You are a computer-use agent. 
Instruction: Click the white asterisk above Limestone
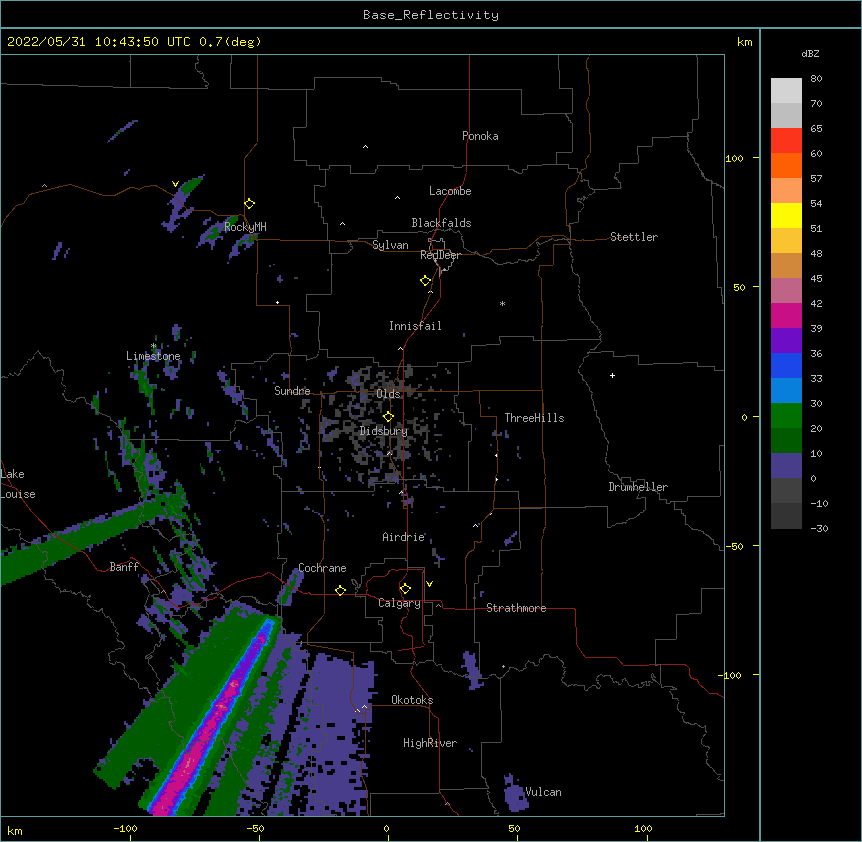pyautogui.click(x=154, y=346)
